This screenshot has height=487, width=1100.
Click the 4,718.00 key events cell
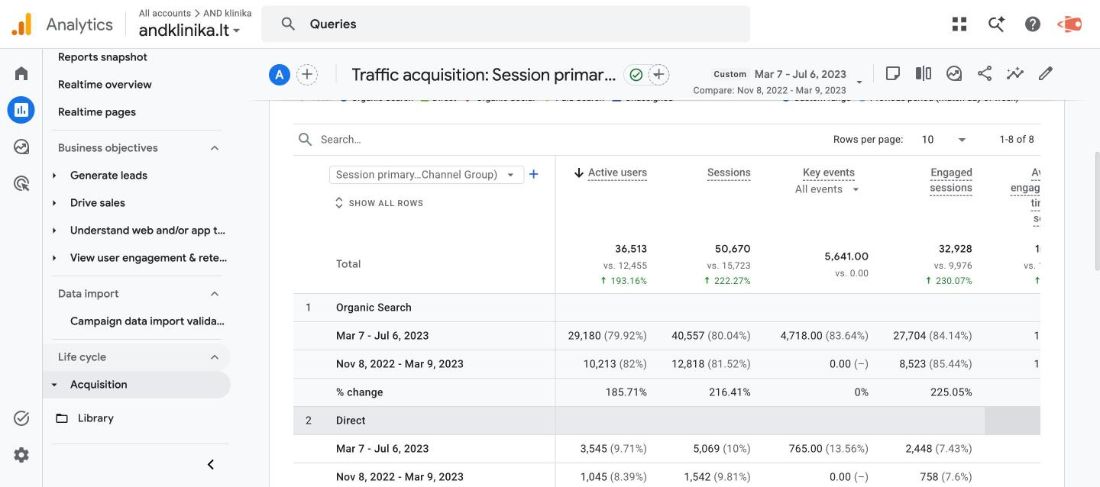point(824,336)
